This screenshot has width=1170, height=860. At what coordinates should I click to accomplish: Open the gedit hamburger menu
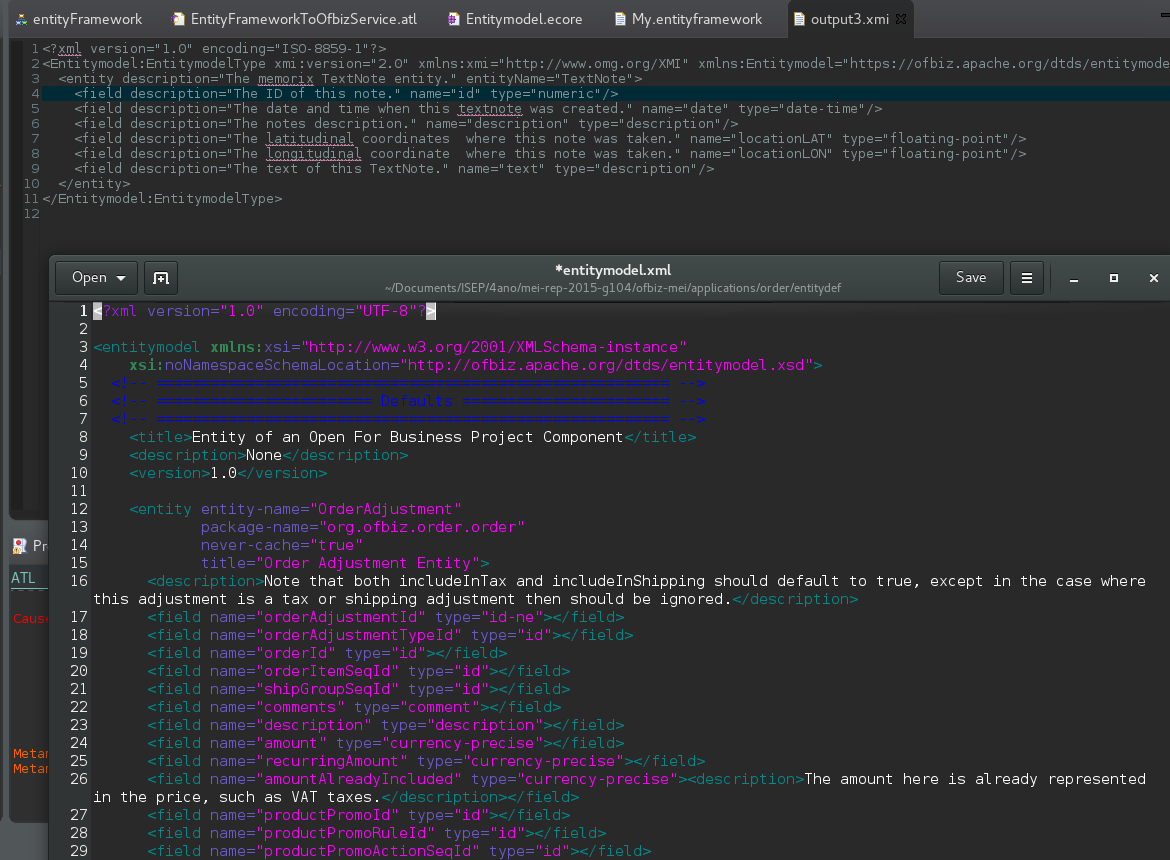click(1026, 278)
